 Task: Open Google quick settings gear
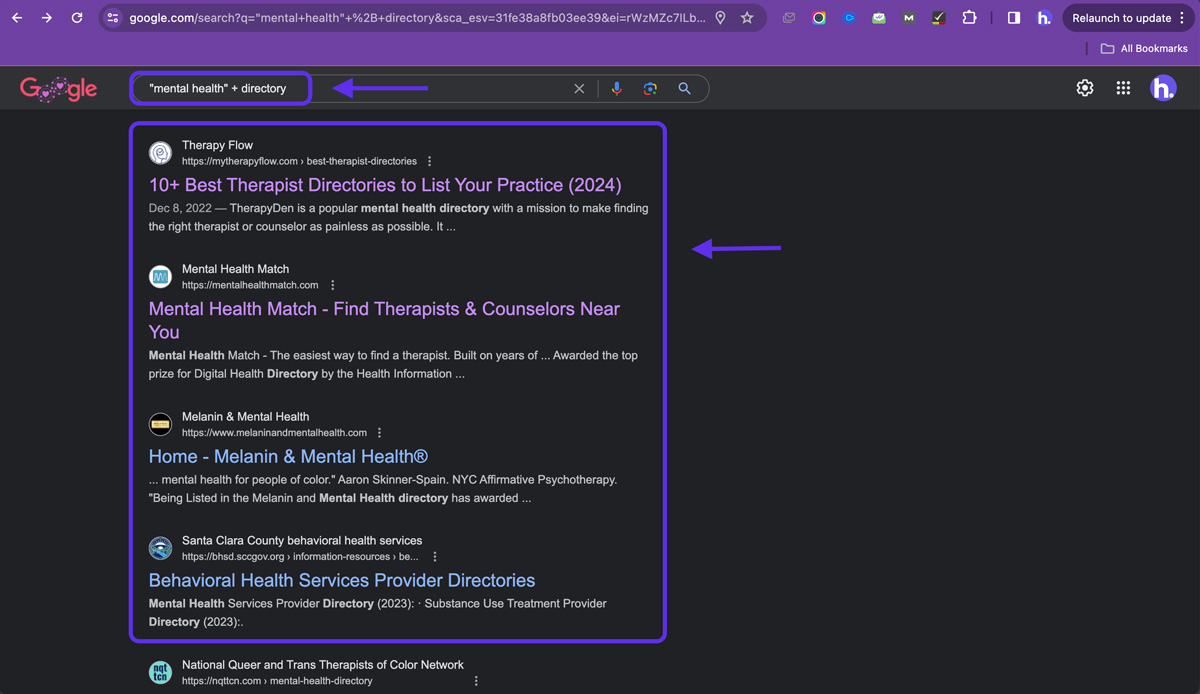1085,88
